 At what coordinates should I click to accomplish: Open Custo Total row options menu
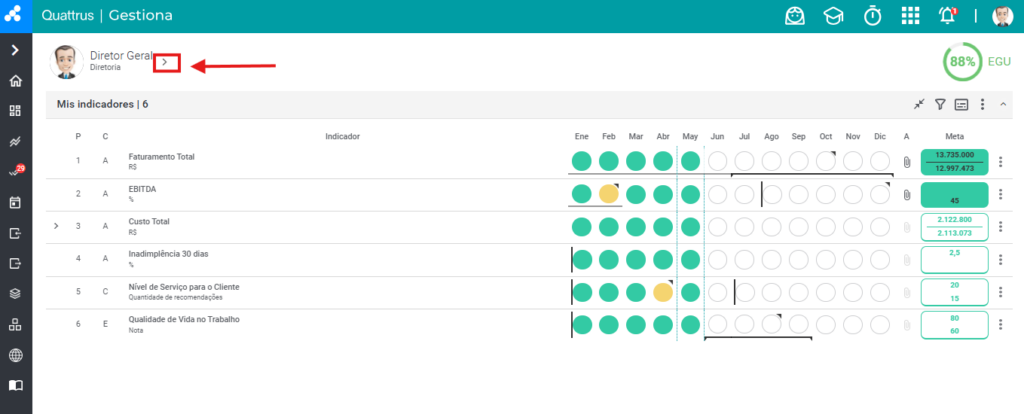click(1000, 227)
